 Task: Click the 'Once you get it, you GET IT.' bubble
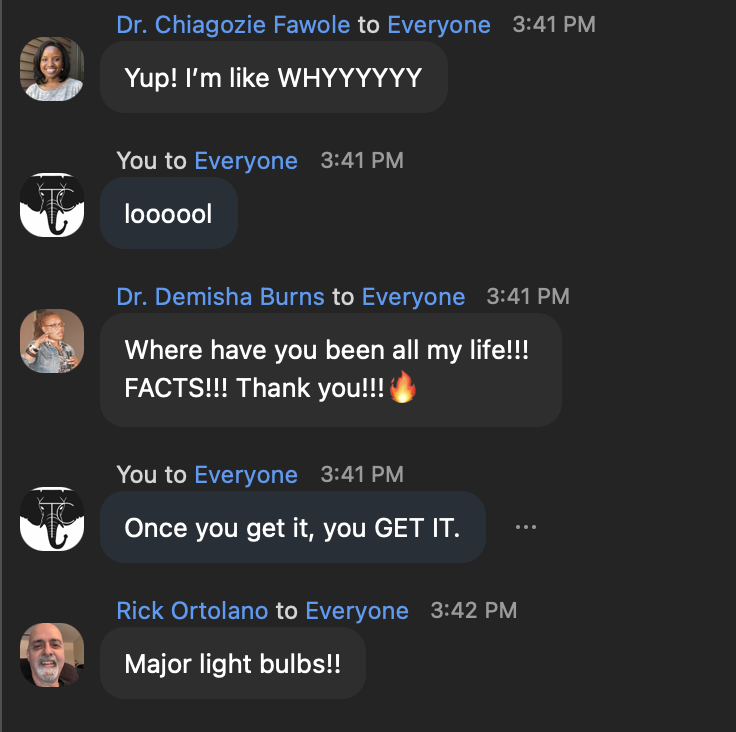pos(293,527)
